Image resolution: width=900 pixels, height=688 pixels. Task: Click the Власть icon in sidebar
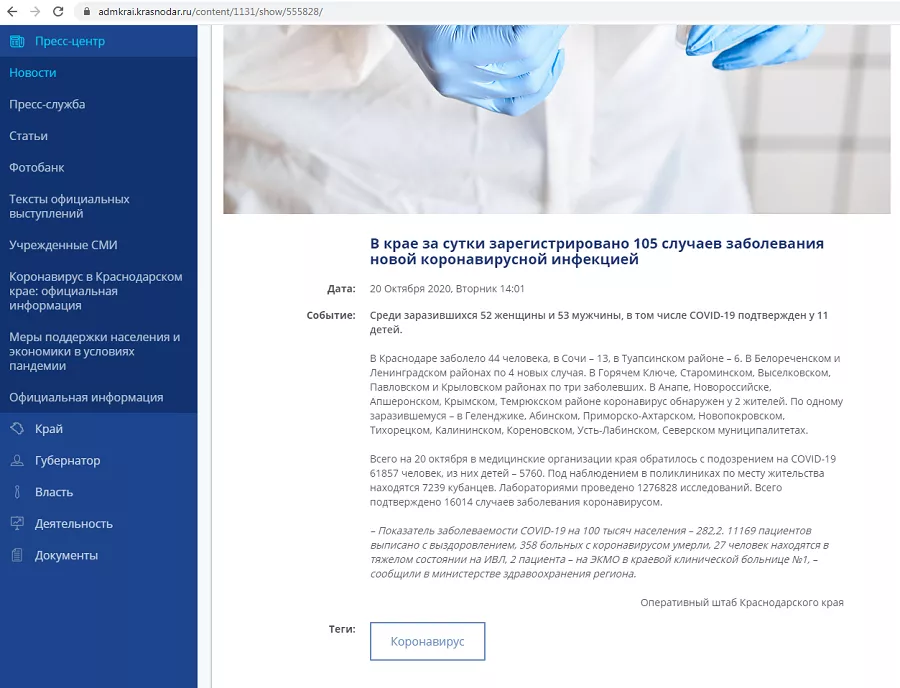[16, 492]
